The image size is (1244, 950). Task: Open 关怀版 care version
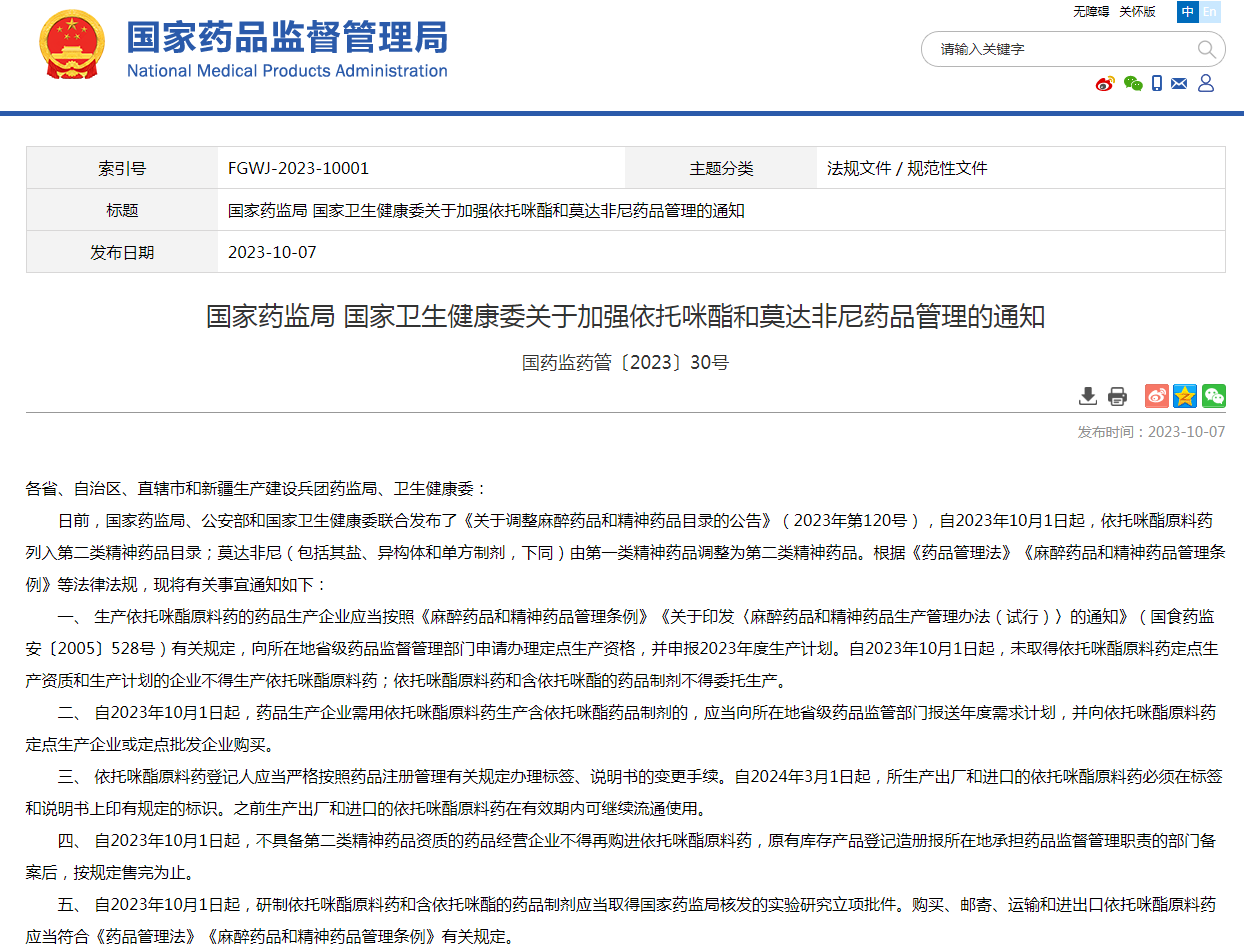tap(1137, 12)
